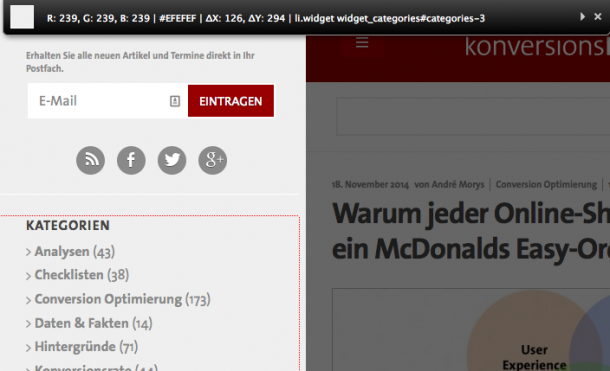The image size is (610, 371).
Task: Open the article title Warum jeder Online-Shop
Action: coord(471,231)
